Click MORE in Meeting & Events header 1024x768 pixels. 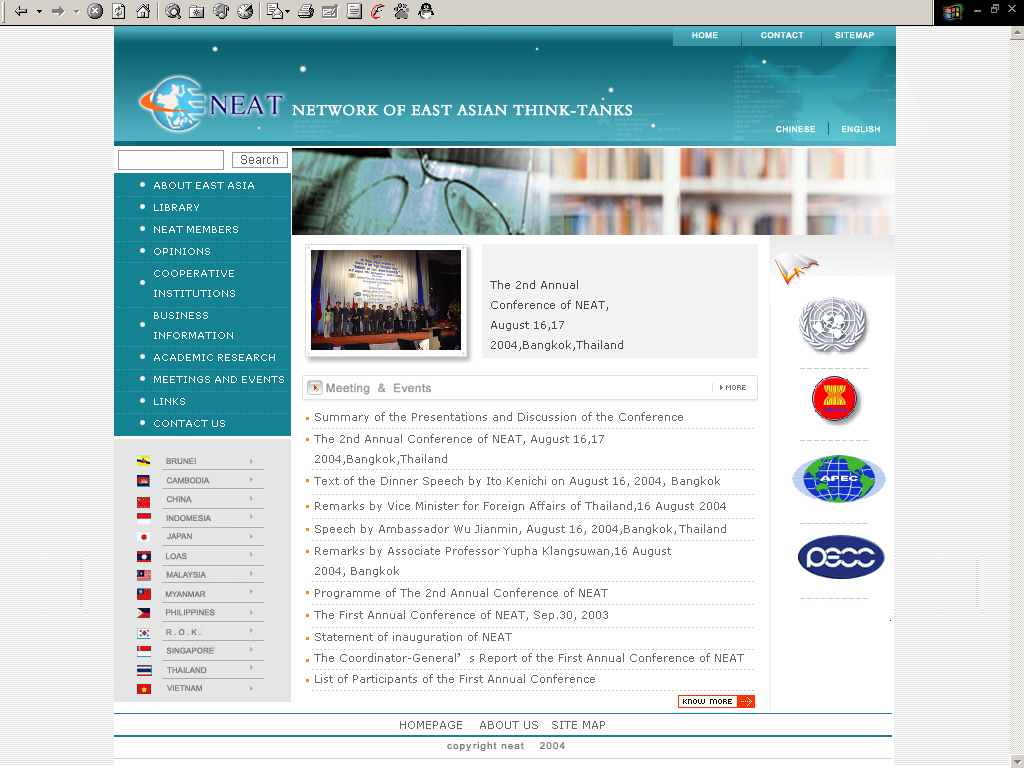pos(733,388)
